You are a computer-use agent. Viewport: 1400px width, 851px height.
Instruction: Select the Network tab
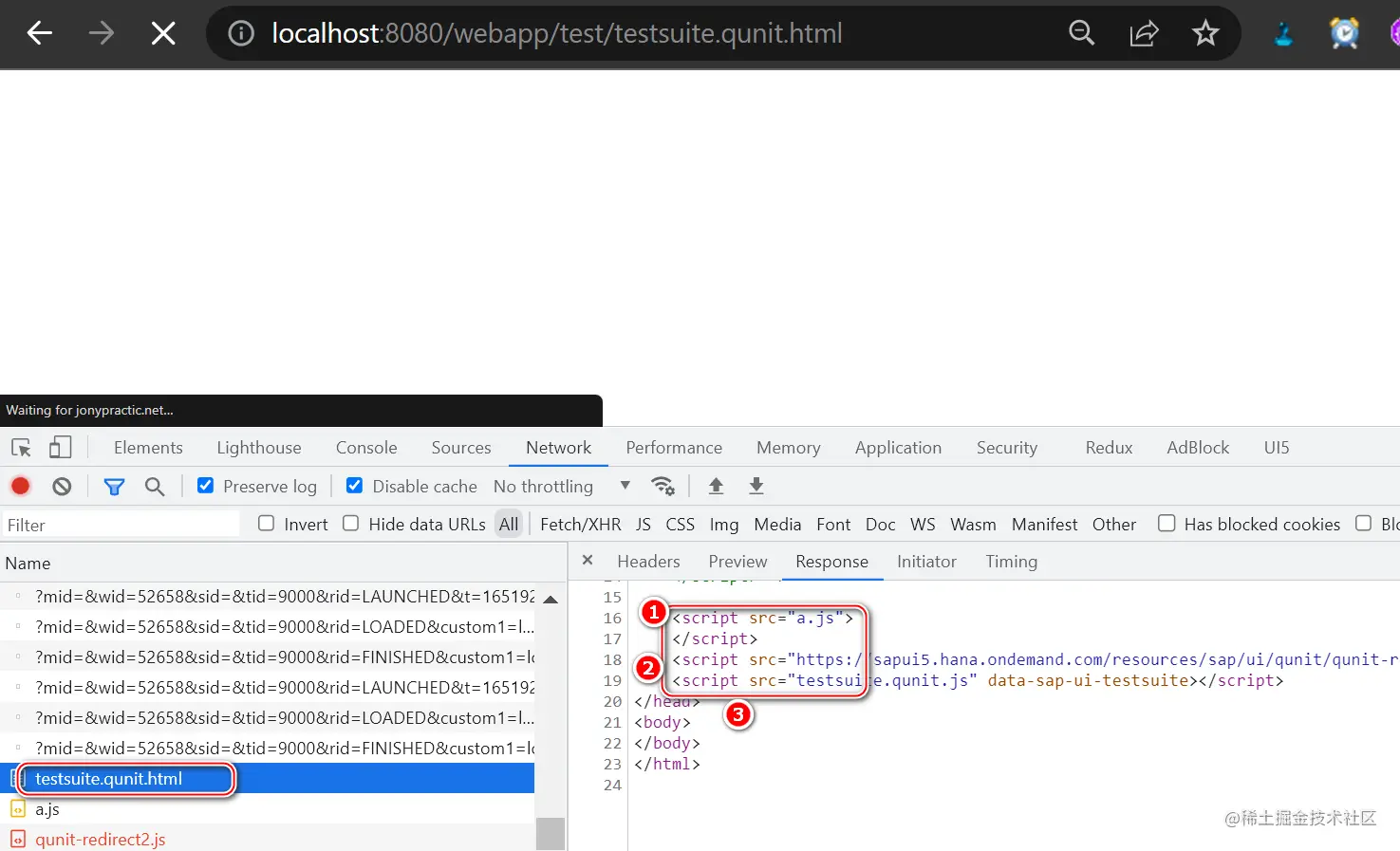558,448
